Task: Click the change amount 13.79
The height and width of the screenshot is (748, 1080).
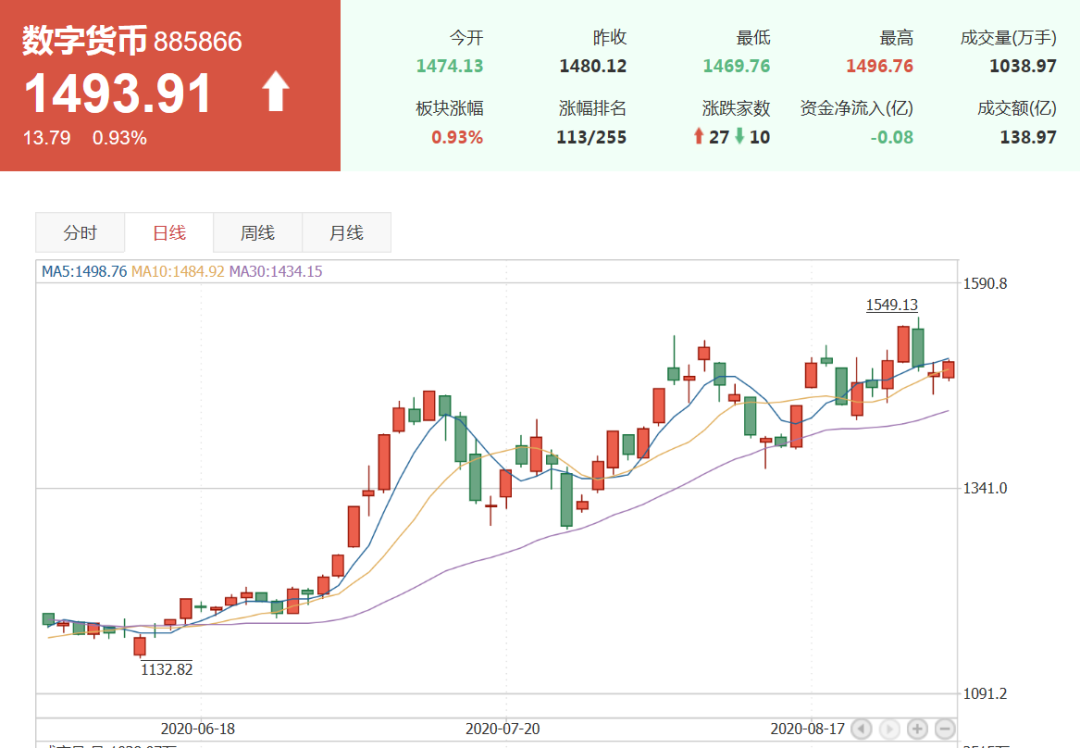Action: click(x=47, y=138)
